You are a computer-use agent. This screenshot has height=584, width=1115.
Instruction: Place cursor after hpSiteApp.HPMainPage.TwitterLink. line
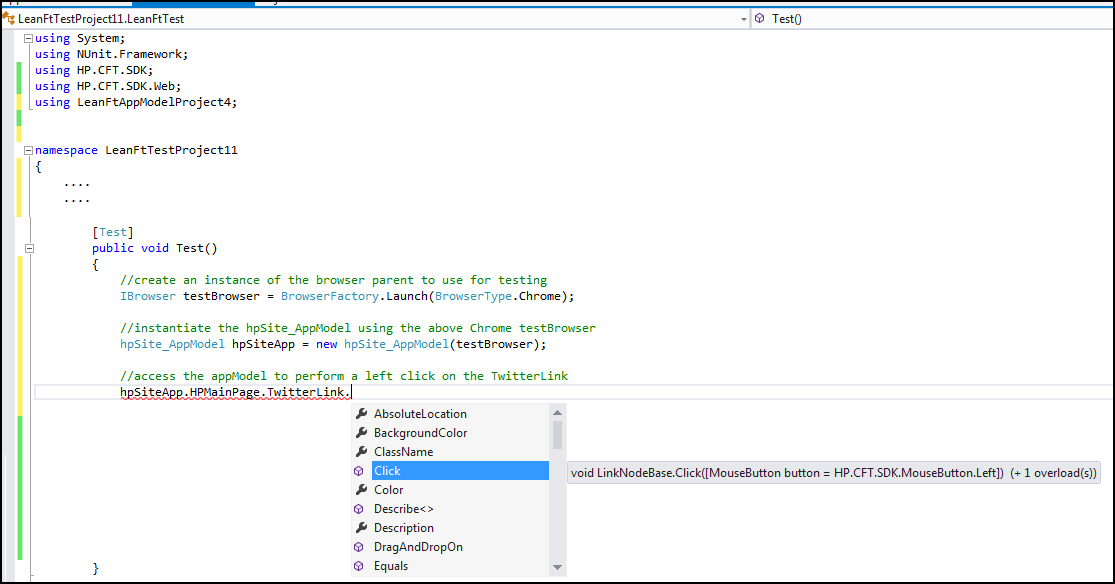point(353,392)
